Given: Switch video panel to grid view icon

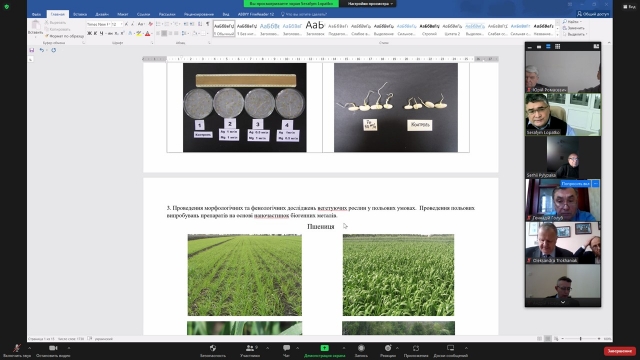Looking at the screenshot, I should (x=558, y=47).
